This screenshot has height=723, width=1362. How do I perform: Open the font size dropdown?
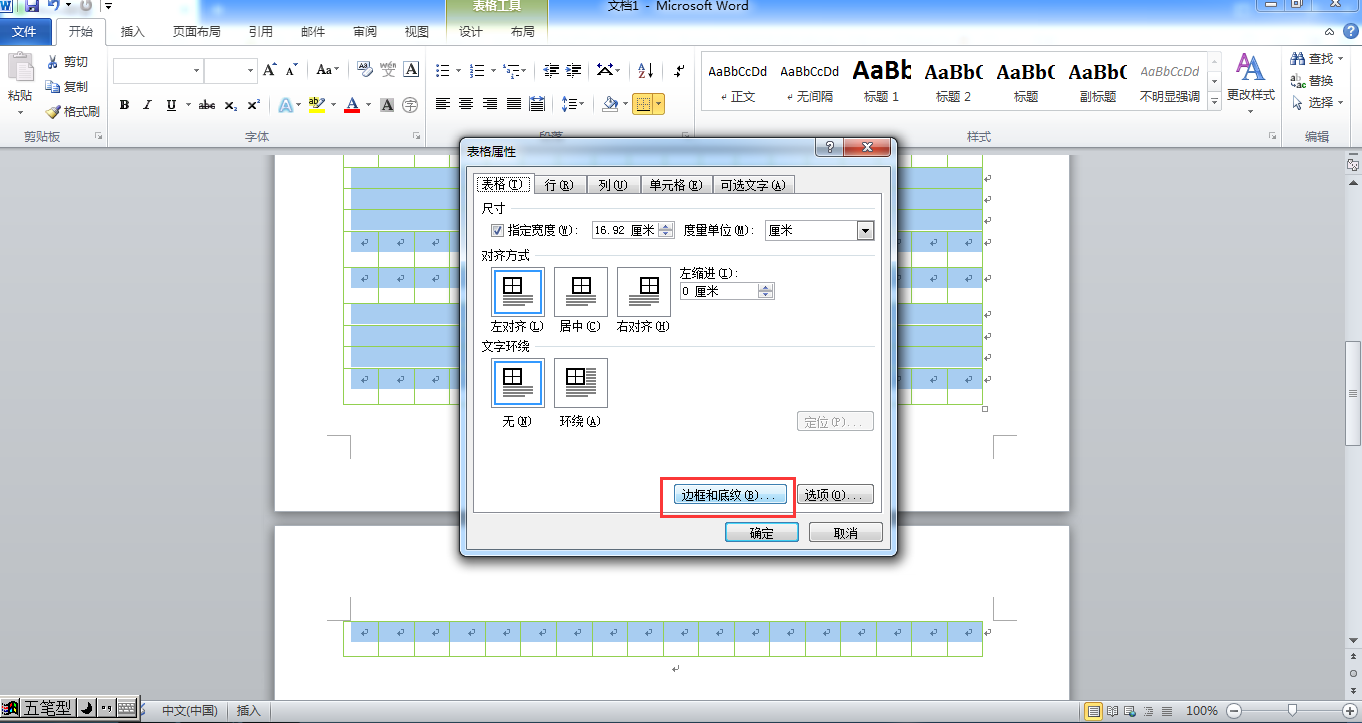250,70
